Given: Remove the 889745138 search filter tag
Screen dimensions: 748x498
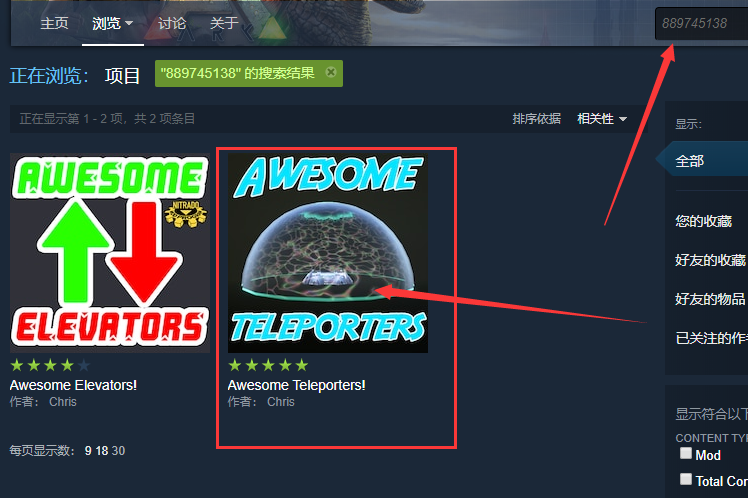Looking at the screenshot, I should coord(331,73).
